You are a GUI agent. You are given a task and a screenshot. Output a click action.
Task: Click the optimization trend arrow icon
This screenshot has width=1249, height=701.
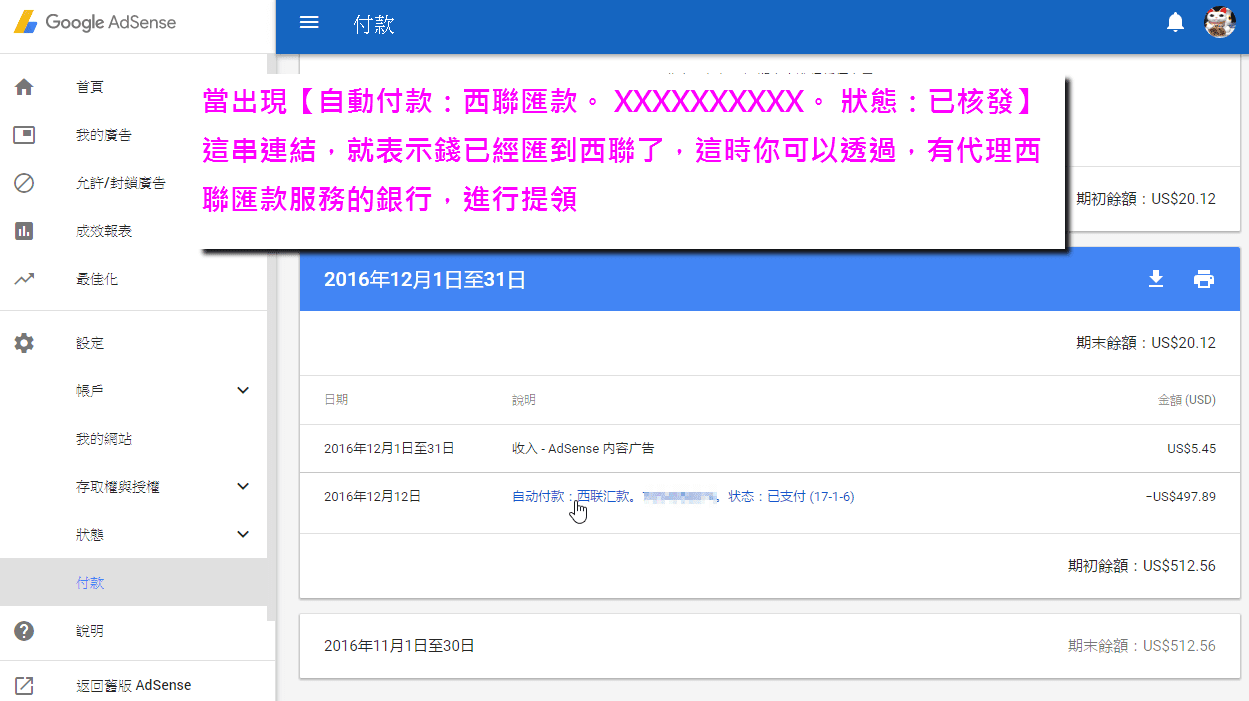tap(24, 279)
